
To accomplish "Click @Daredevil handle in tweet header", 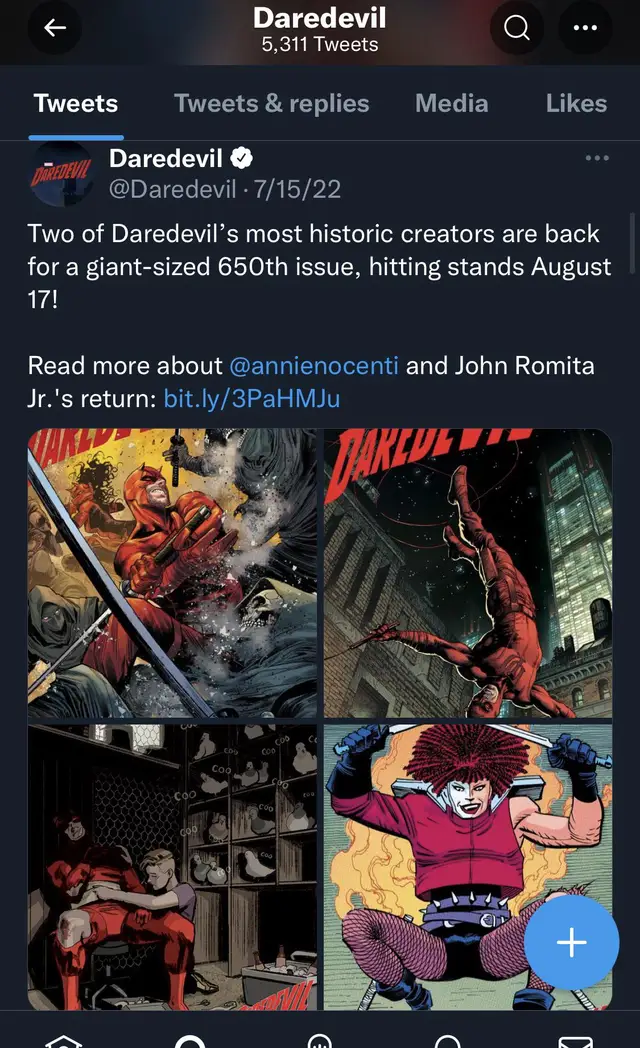I will tap(172, 189).
